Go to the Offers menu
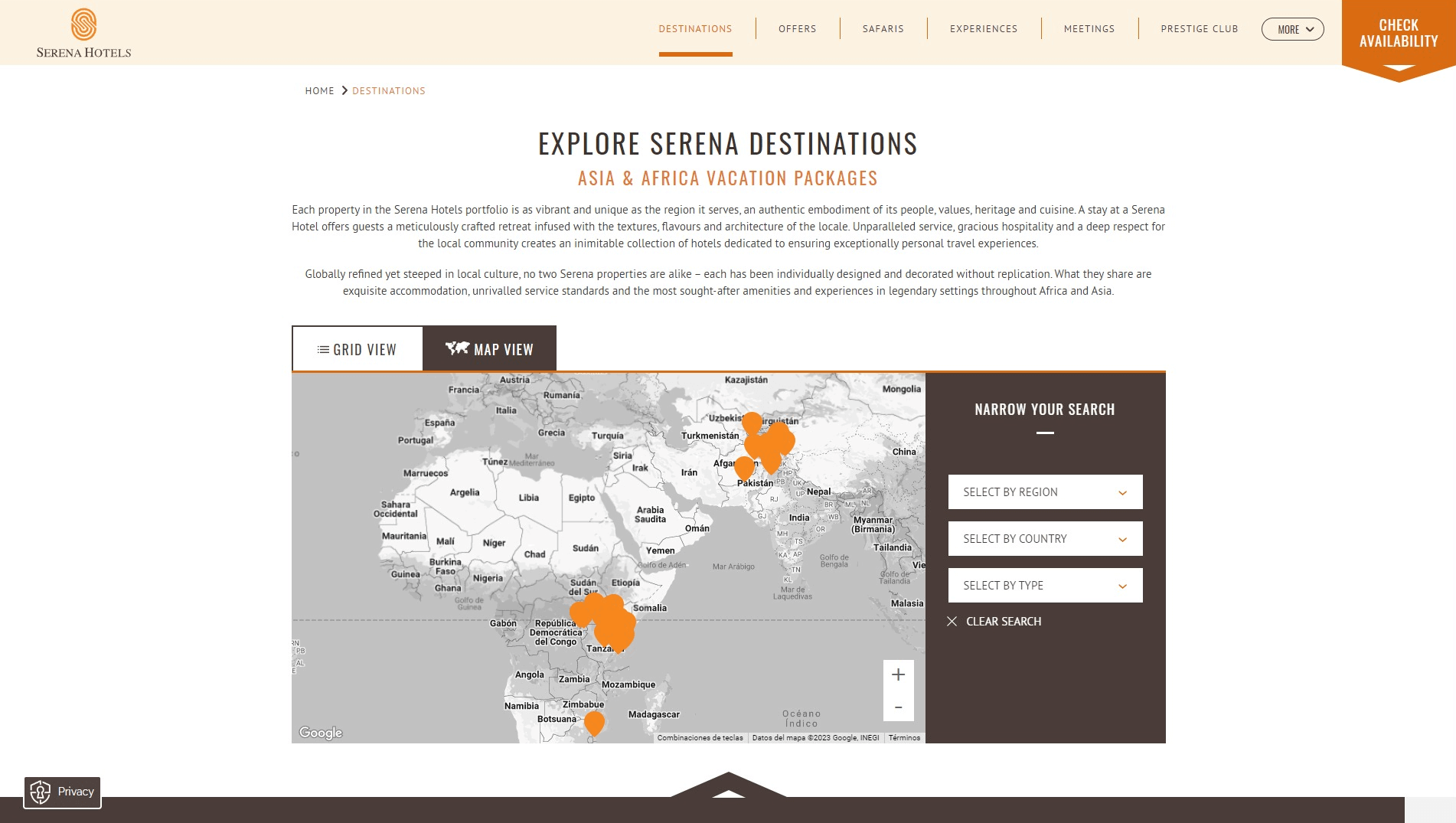1456x823 pixels. coord(797,29)
